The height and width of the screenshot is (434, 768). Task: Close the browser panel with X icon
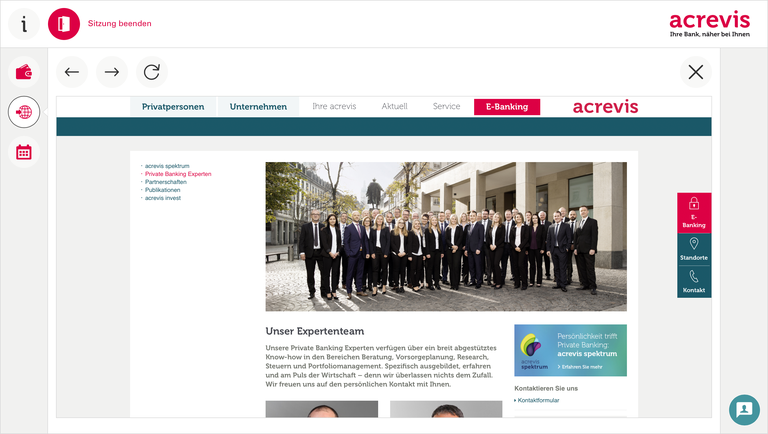tap(696, 72)
